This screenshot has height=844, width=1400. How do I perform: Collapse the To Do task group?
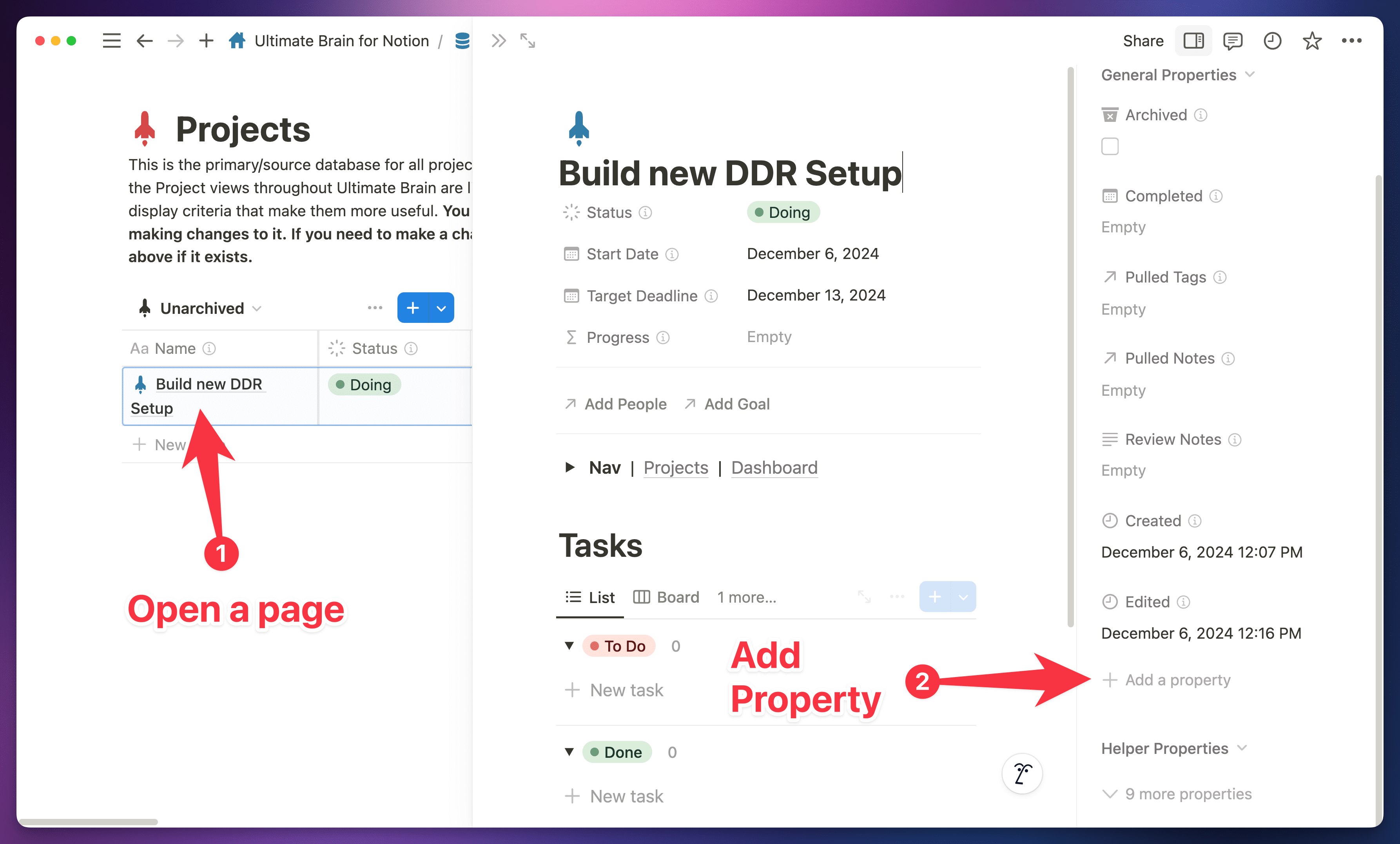click(569, 646)
